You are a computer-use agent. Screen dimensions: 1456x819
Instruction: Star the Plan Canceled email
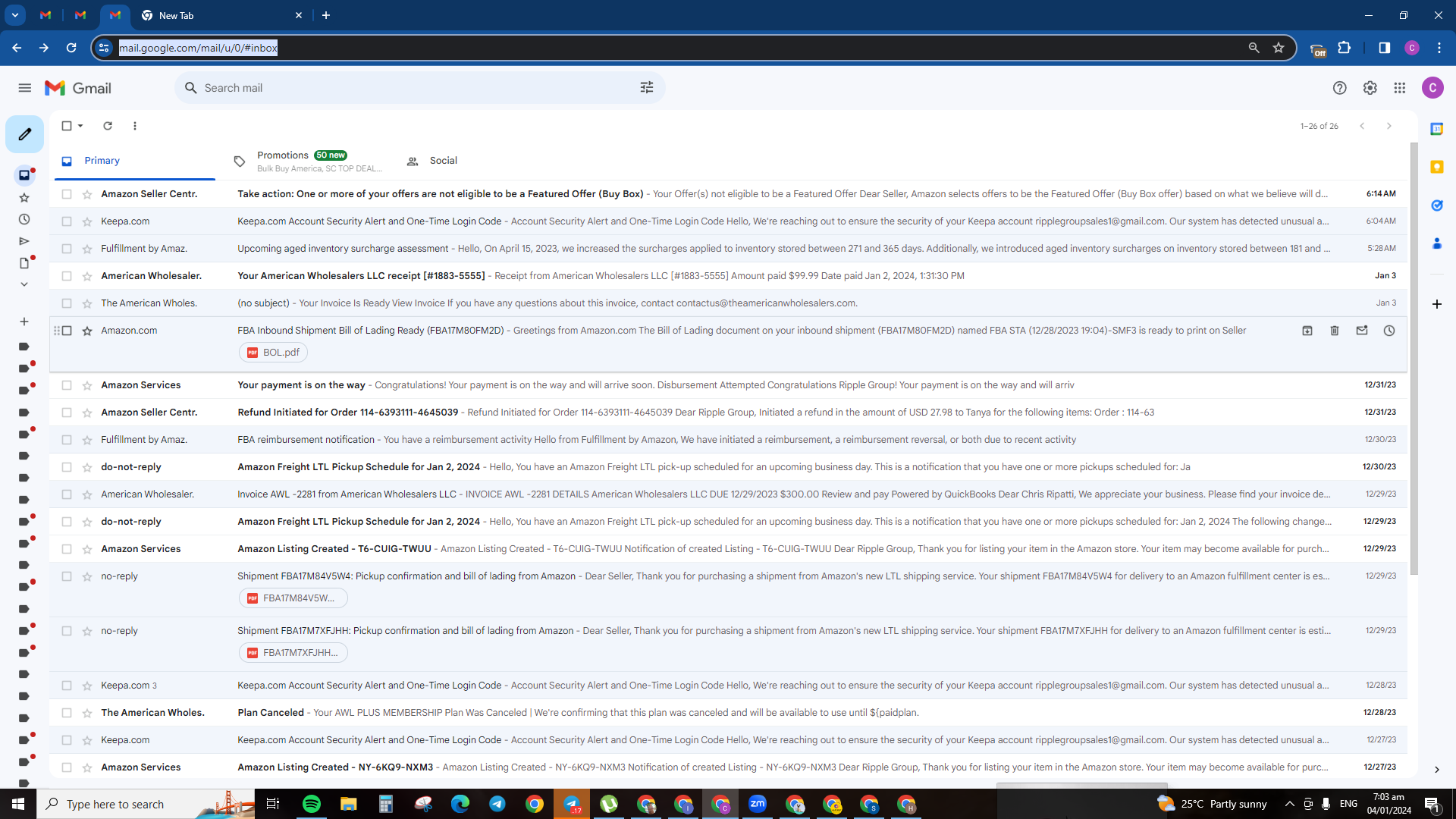click(87, 713)
